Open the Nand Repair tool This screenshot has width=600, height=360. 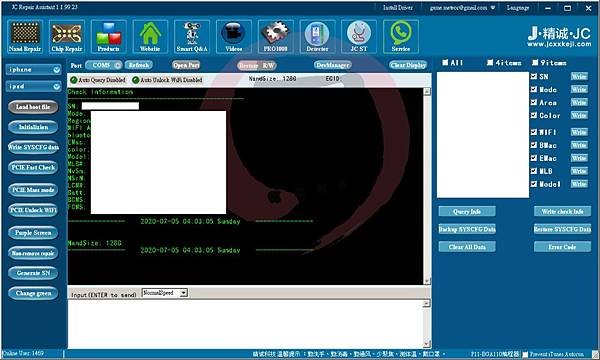tap(25, 37)
